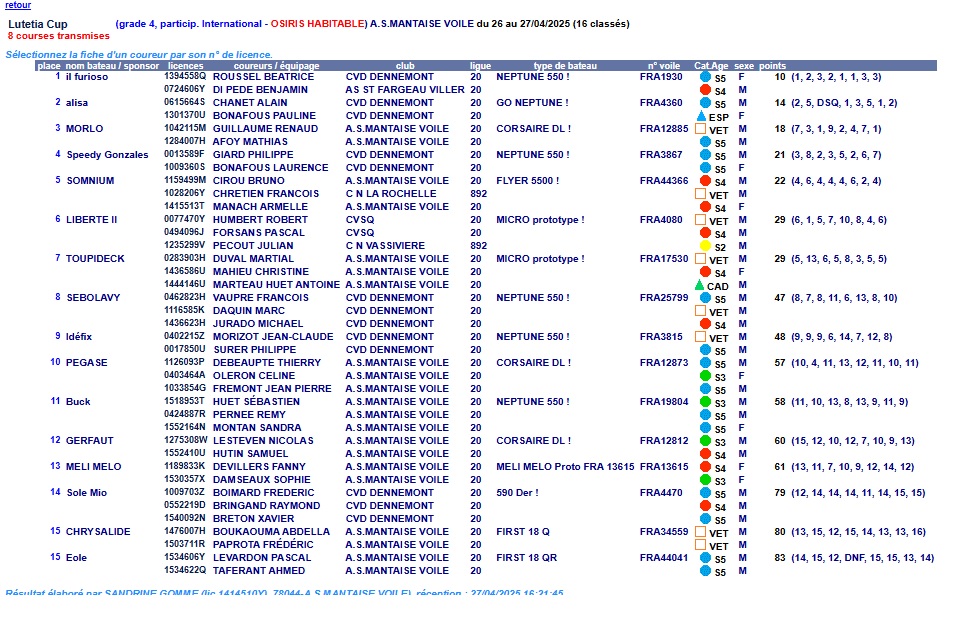Click 'coureurs / équipage' column header
This screenshot has height=618, width=970.
(x=277, y=66)
